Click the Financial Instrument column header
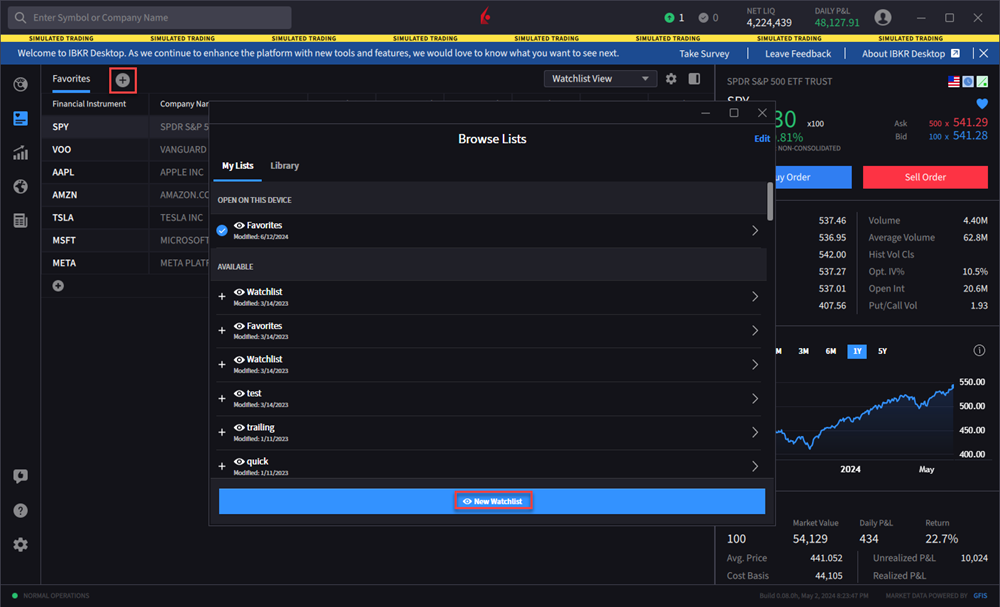 click(x=89, y=104)
